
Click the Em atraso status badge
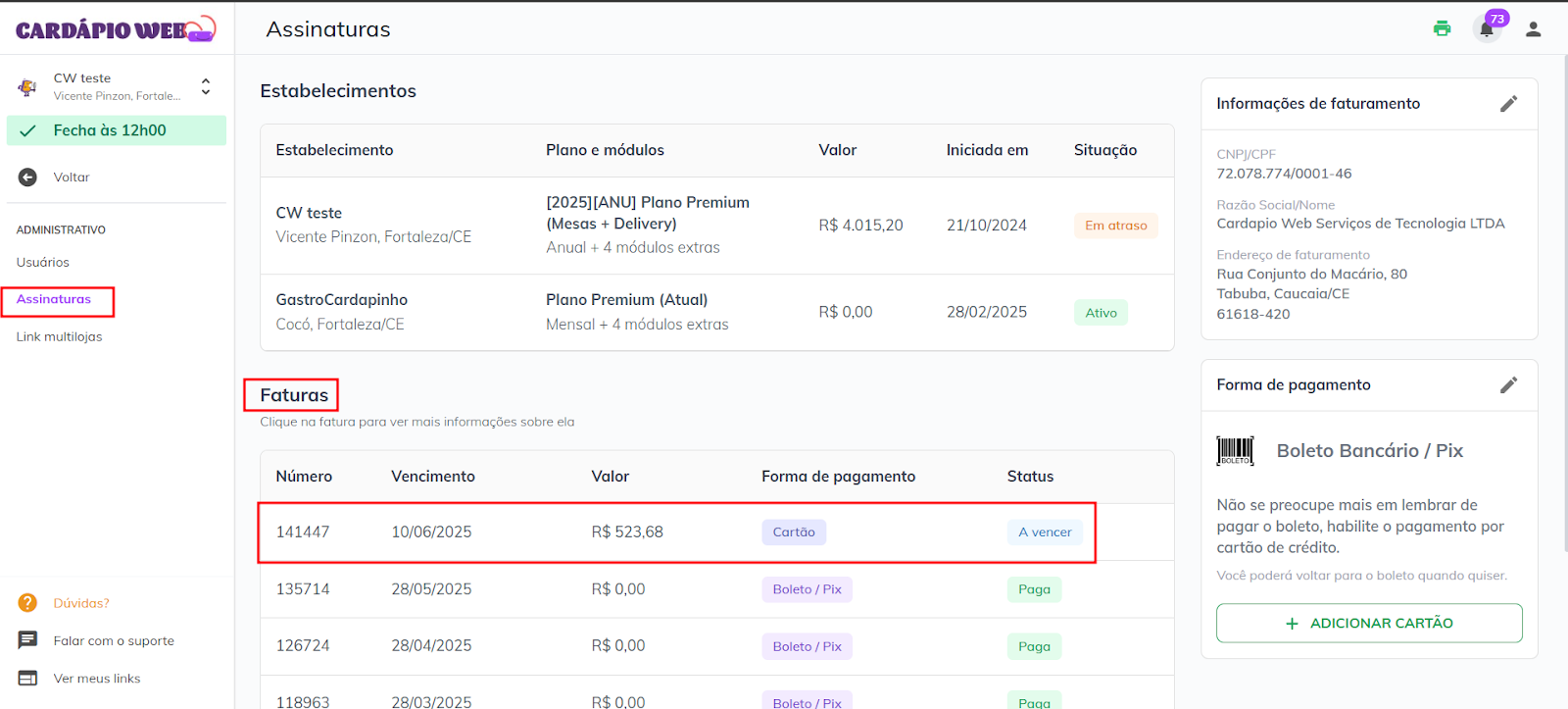[1115, 226]
